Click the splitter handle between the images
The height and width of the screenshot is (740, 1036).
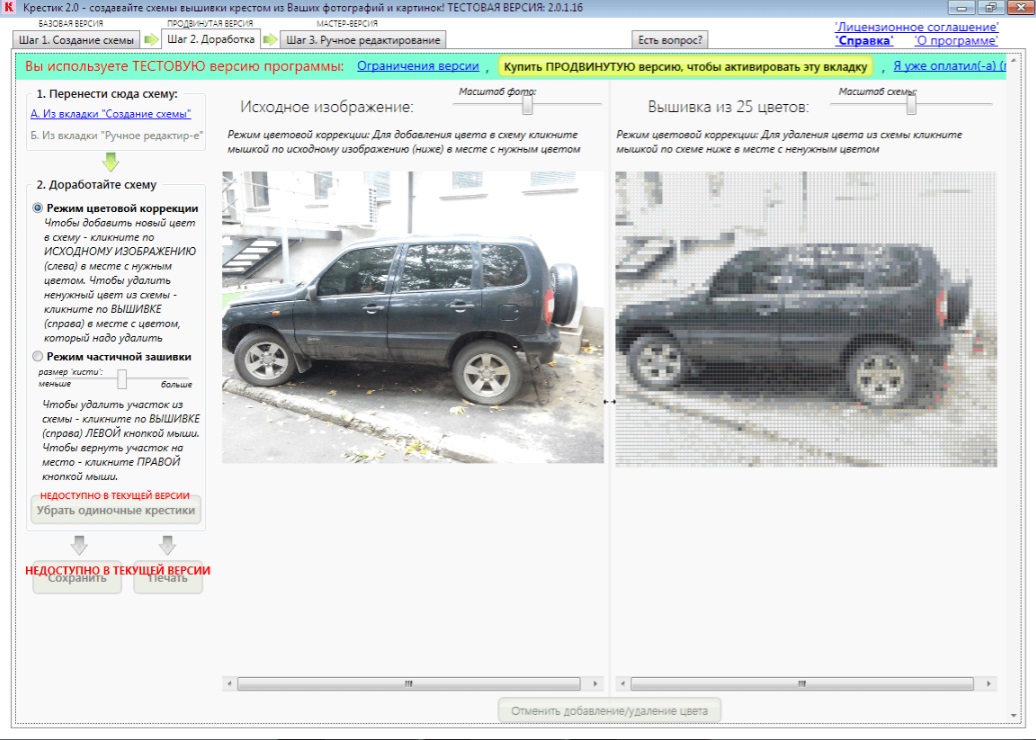coord(609,401)
